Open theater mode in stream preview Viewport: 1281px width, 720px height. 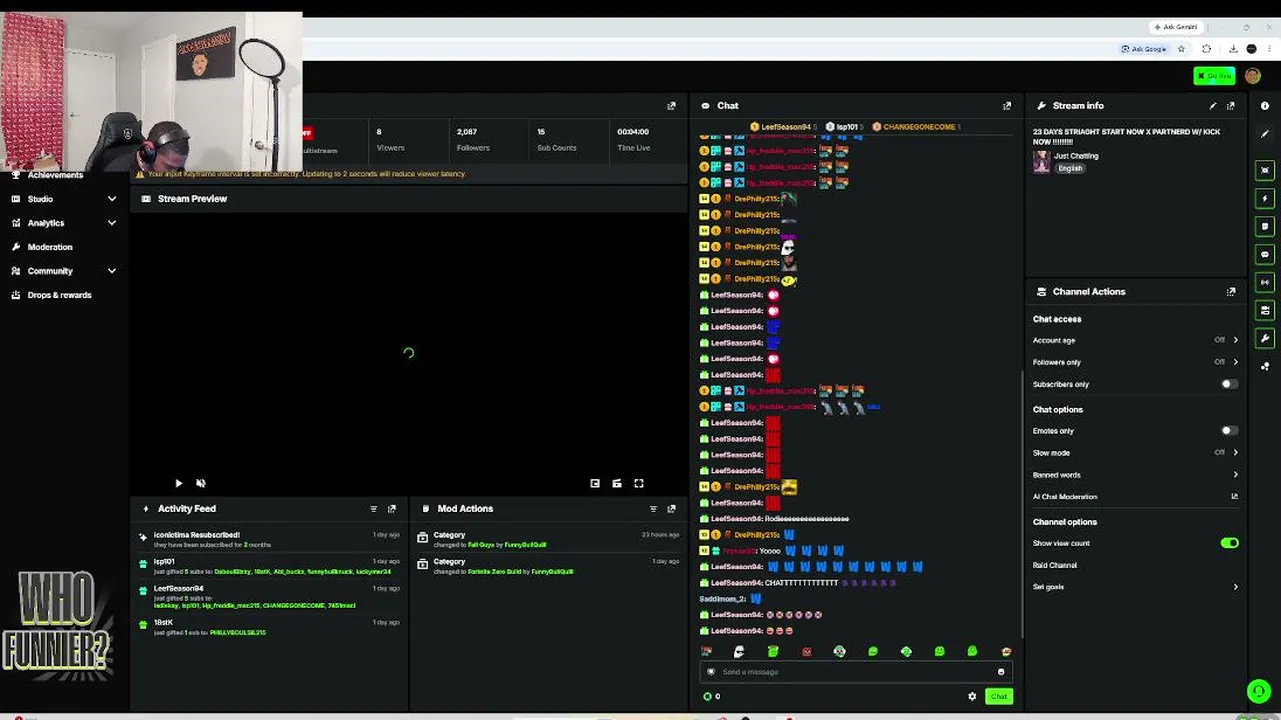pos(617,484)
